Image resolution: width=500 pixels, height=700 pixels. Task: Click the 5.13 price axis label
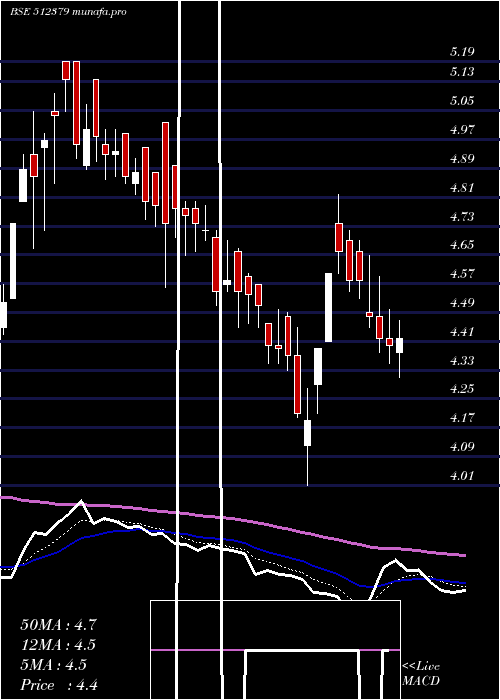tap(462, 72)
